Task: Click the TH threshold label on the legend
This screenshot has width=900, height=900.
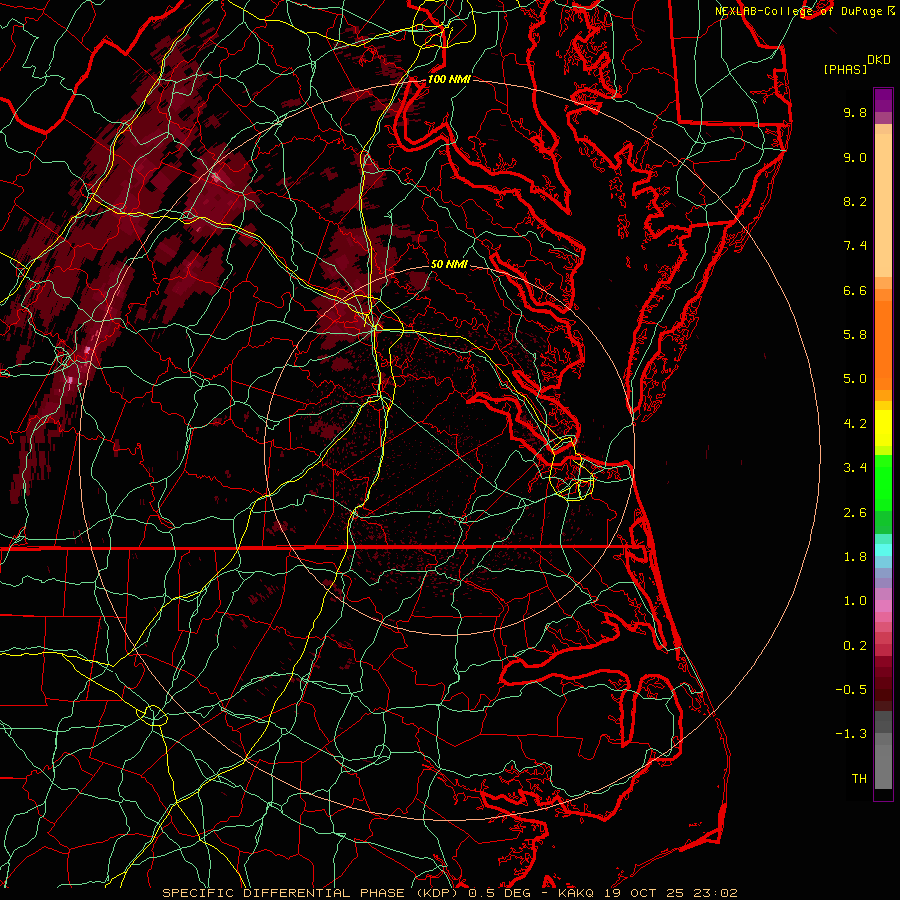Action: 859,779
